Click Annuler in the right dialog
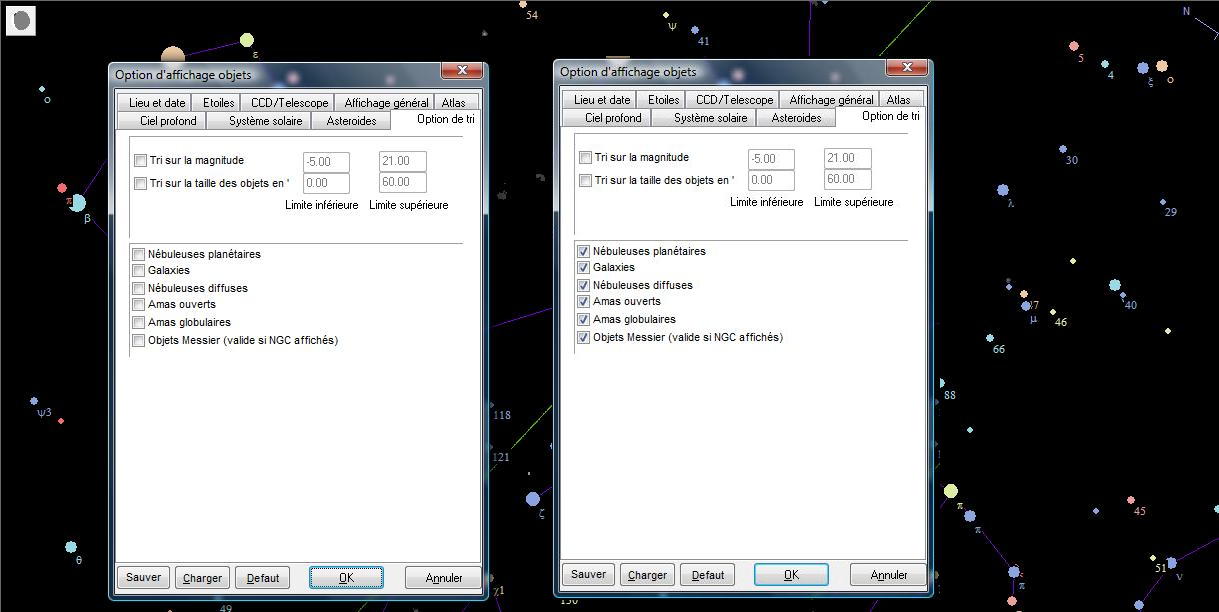The height and width of the screenshot is (612, 1219). tap(888, 575)
